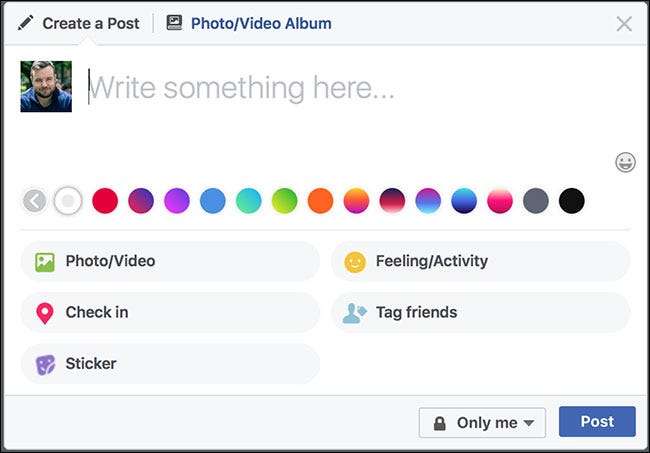The width and height of the screenshot is (650, 453).
Task: Open the Only me privacy dropdown
Action: (482, 422)
